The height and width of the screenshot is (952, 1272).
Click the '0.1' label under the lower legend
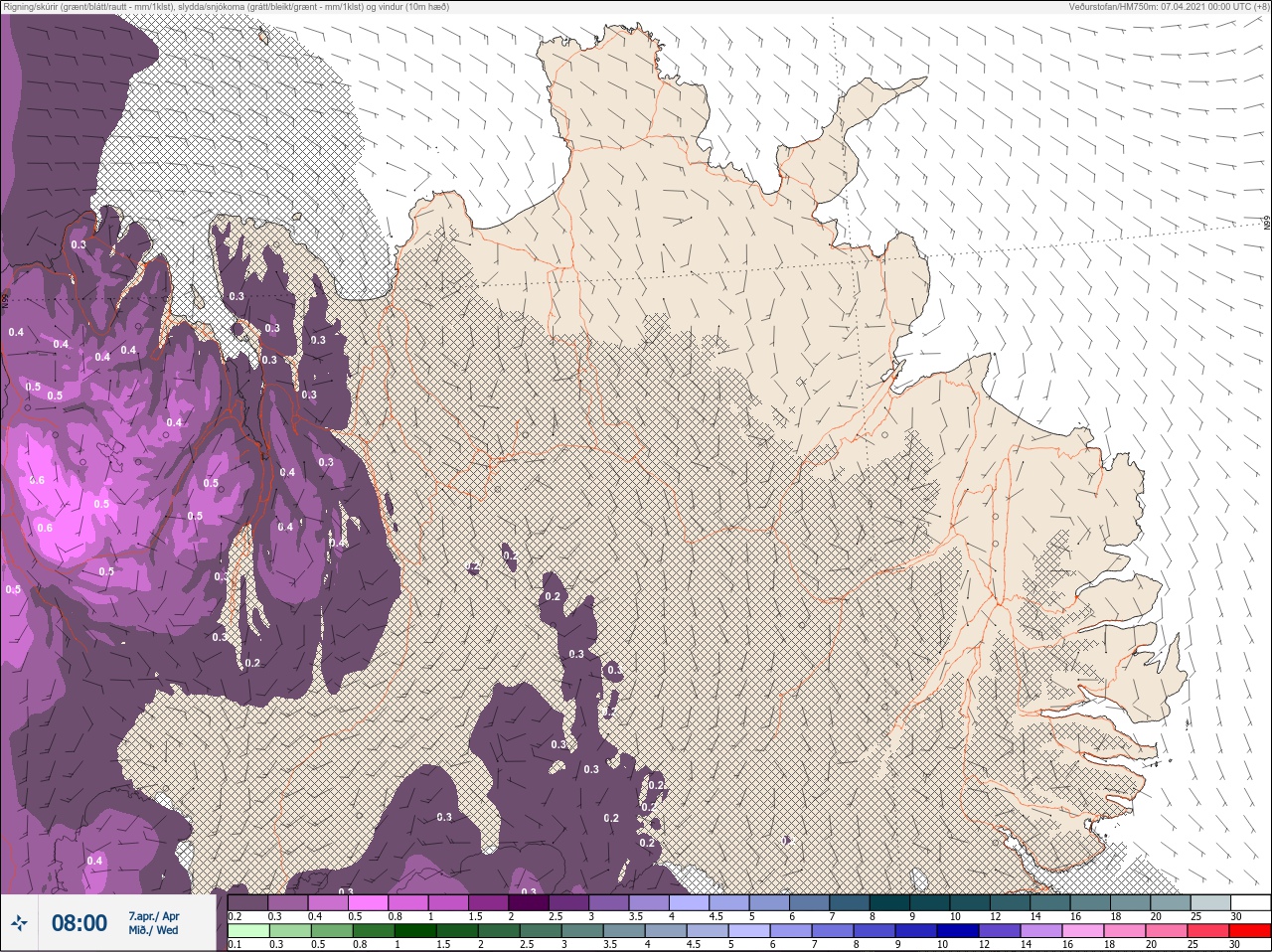tap(235, 945)
